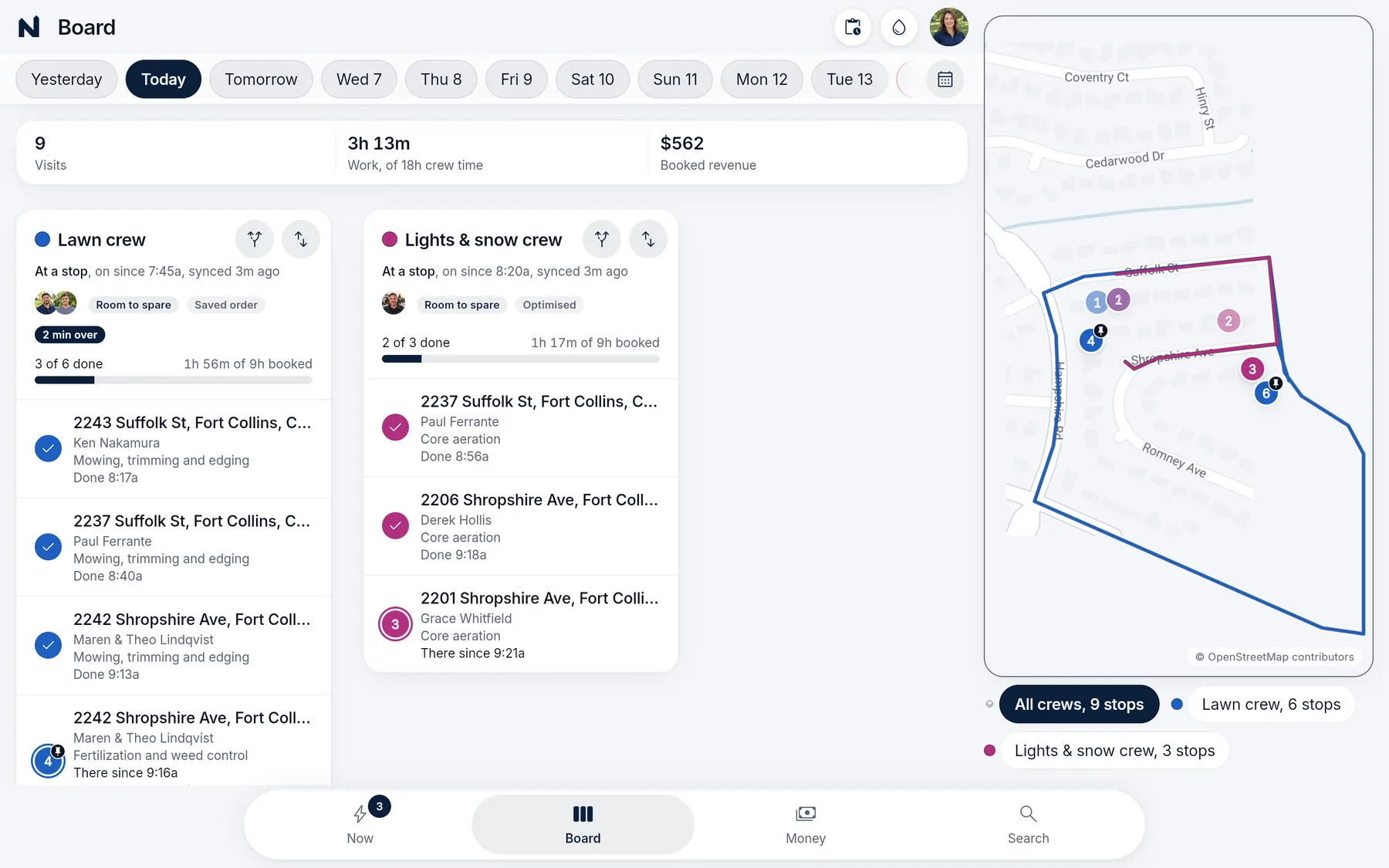Click the Lawn crew member avatars
1389x868 pixels.
[56, 303]
